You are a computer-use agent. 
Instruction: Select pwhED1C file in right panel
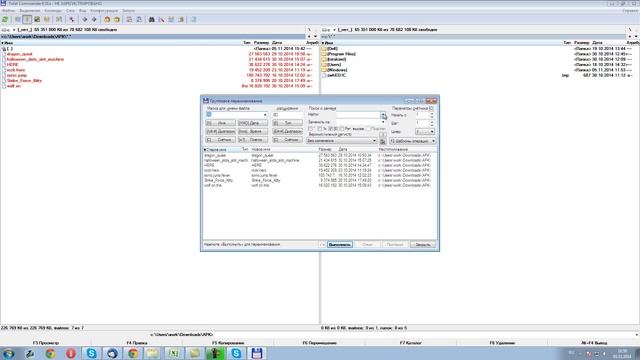336,75
